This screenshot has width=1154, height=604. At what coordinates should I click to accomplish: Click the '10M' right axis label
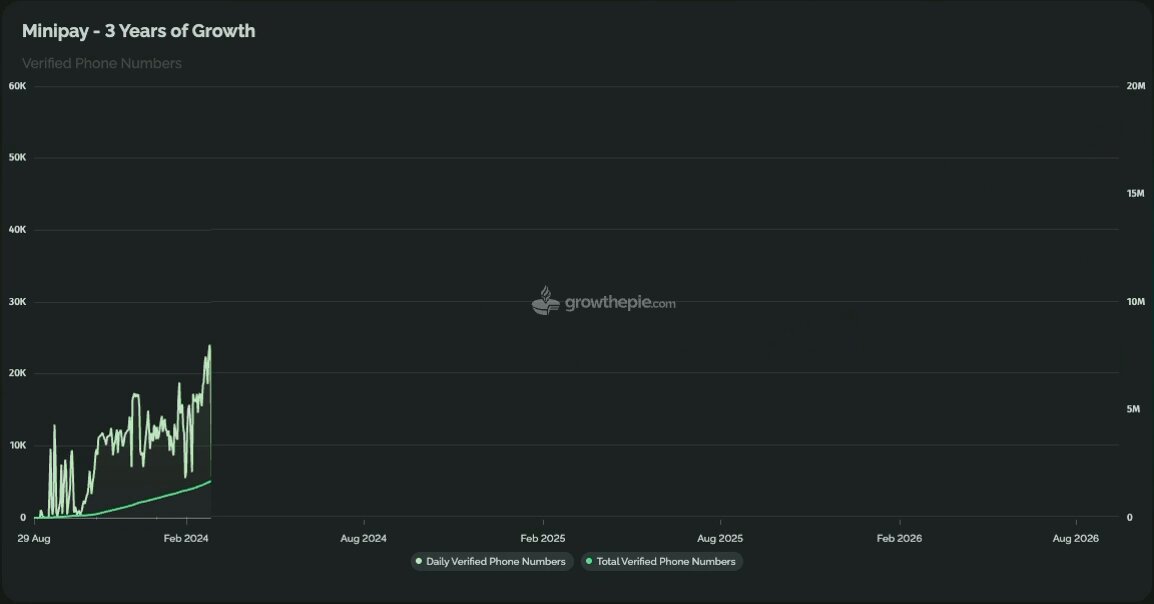tap(1136, 302)
